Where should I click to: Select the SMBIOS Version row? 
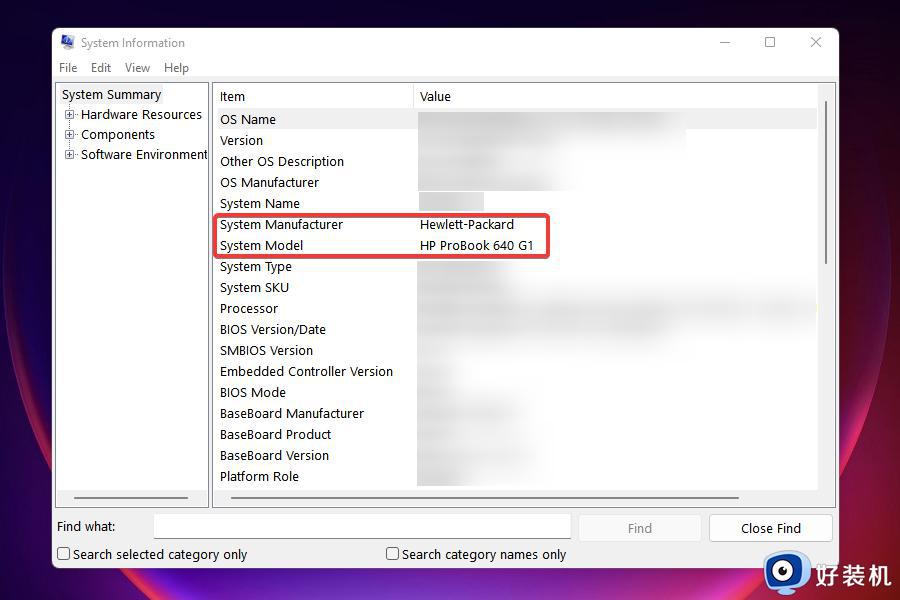click(x=517, y=351)
